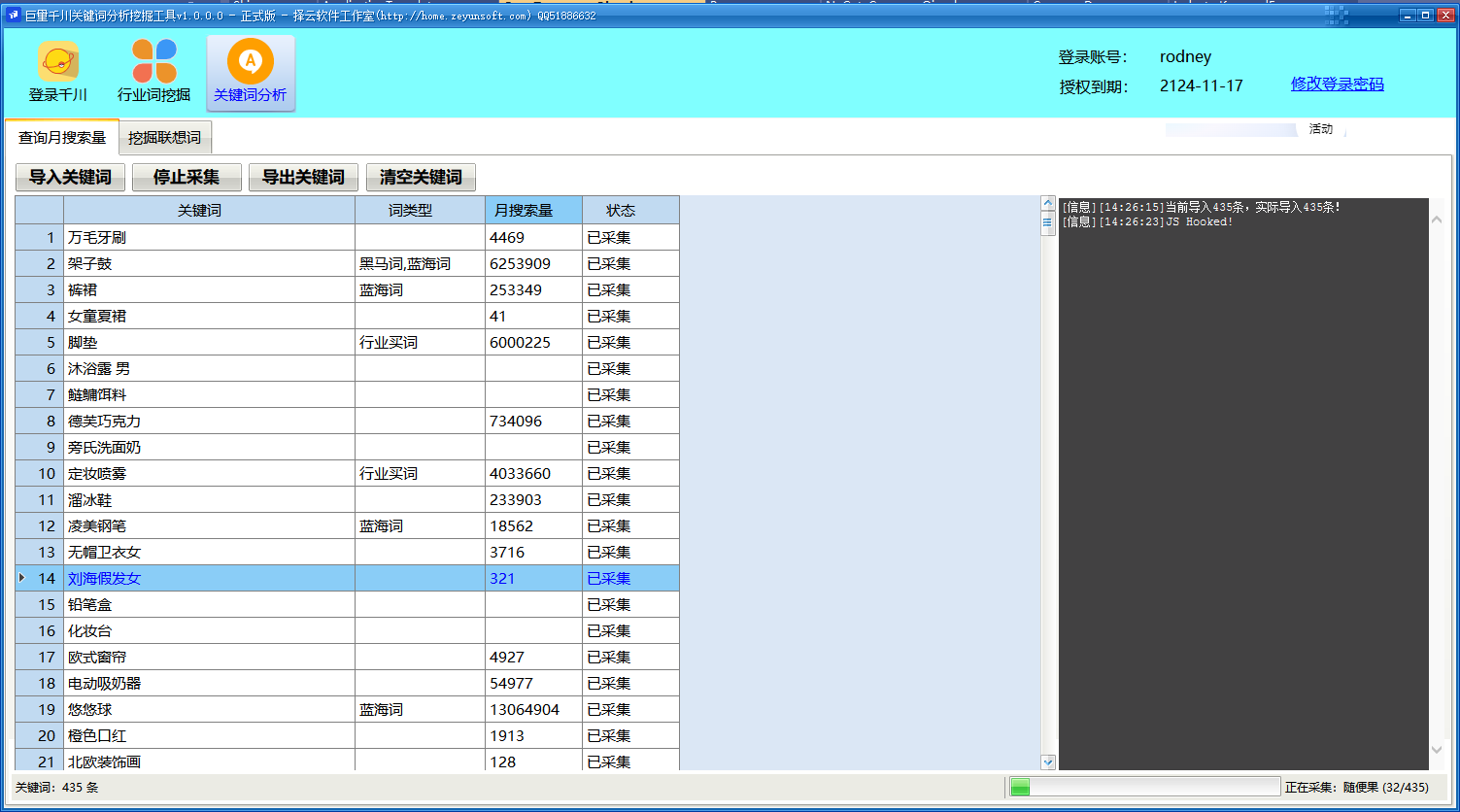Open the 行业词挖掘 tool icon
The height and width of the screenshot is (812, 1460).
[x=154, y=62]
